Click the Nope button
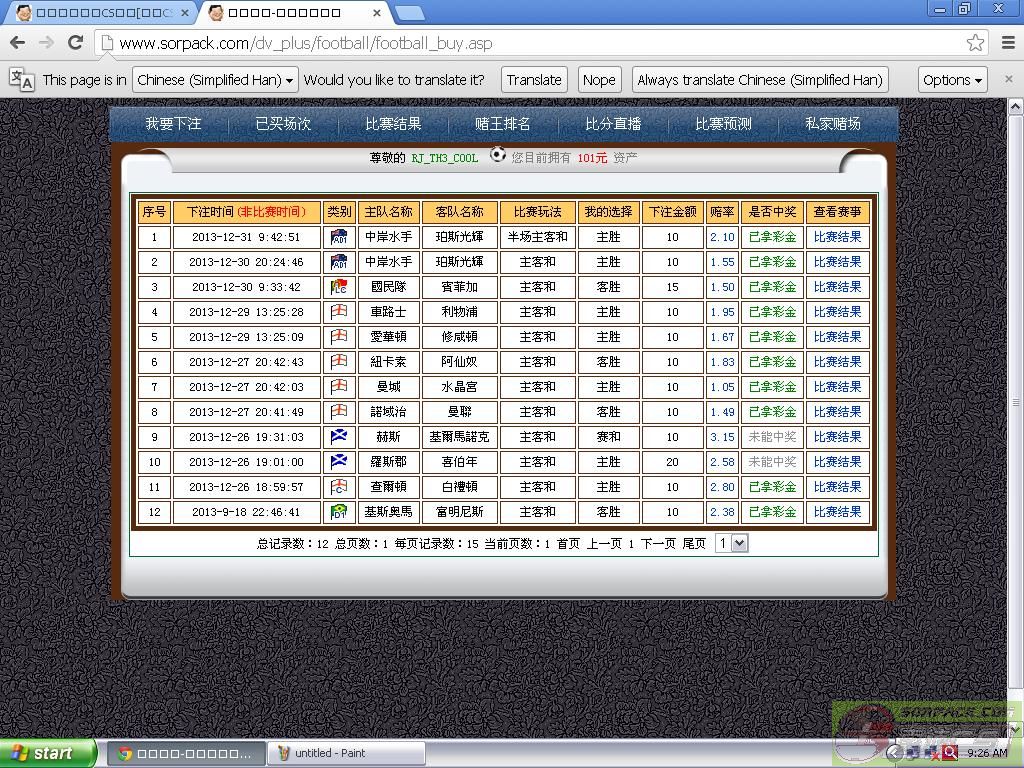The image size is (1024, 768). [599, 80]
